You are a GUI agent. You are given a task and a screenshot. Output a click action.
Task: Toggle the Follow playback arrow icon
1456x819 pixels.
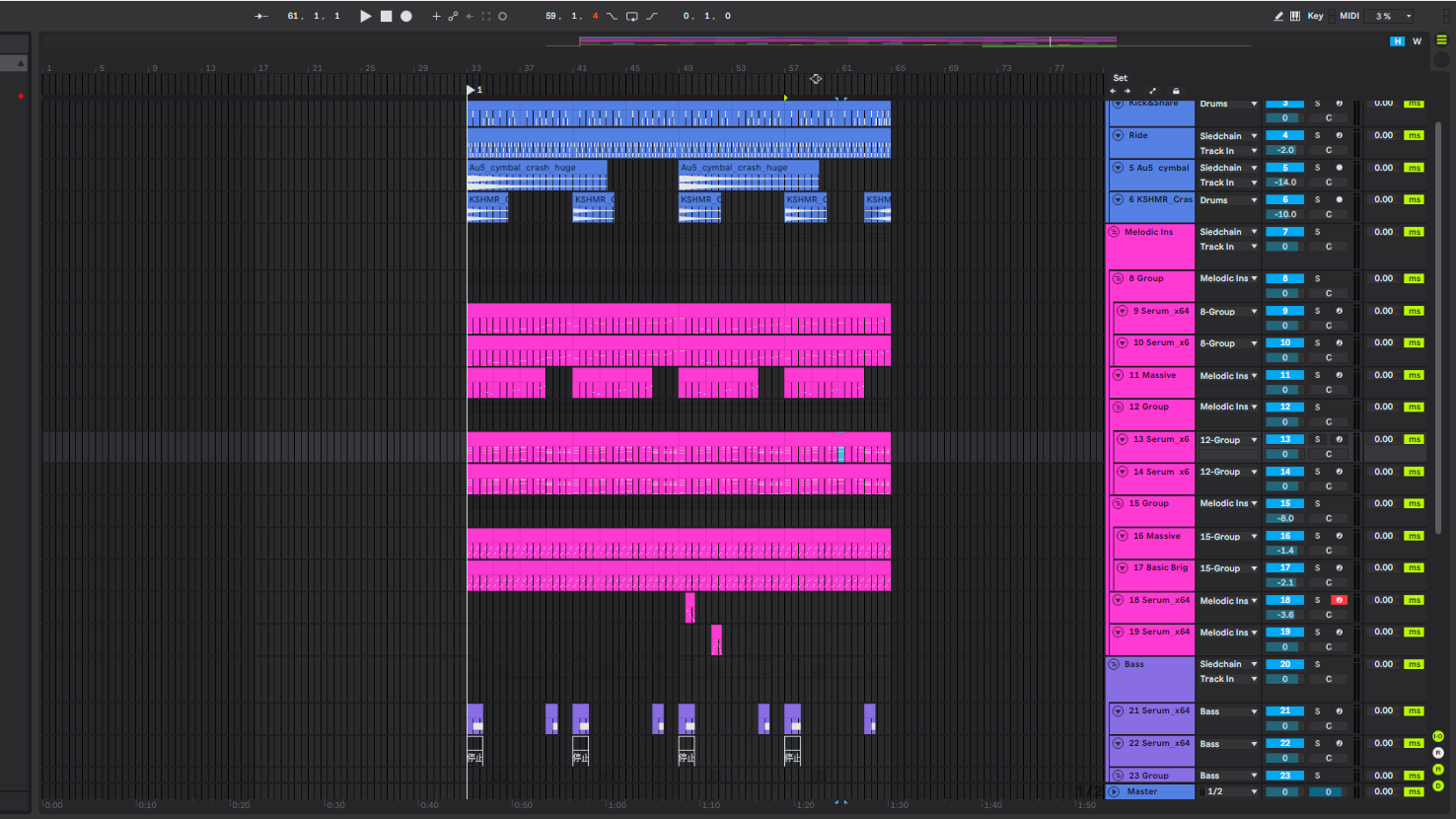(x=261, y=16)
